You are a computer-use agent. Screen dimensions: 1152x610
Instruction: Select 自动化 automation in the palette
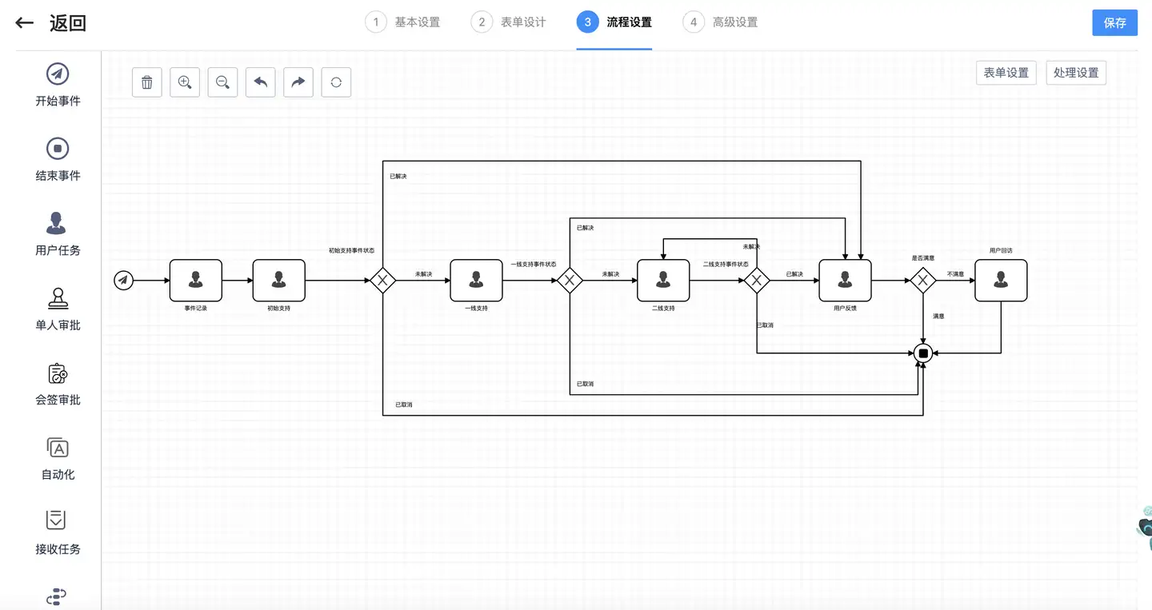pyautogui.click(x=58, y=459)
